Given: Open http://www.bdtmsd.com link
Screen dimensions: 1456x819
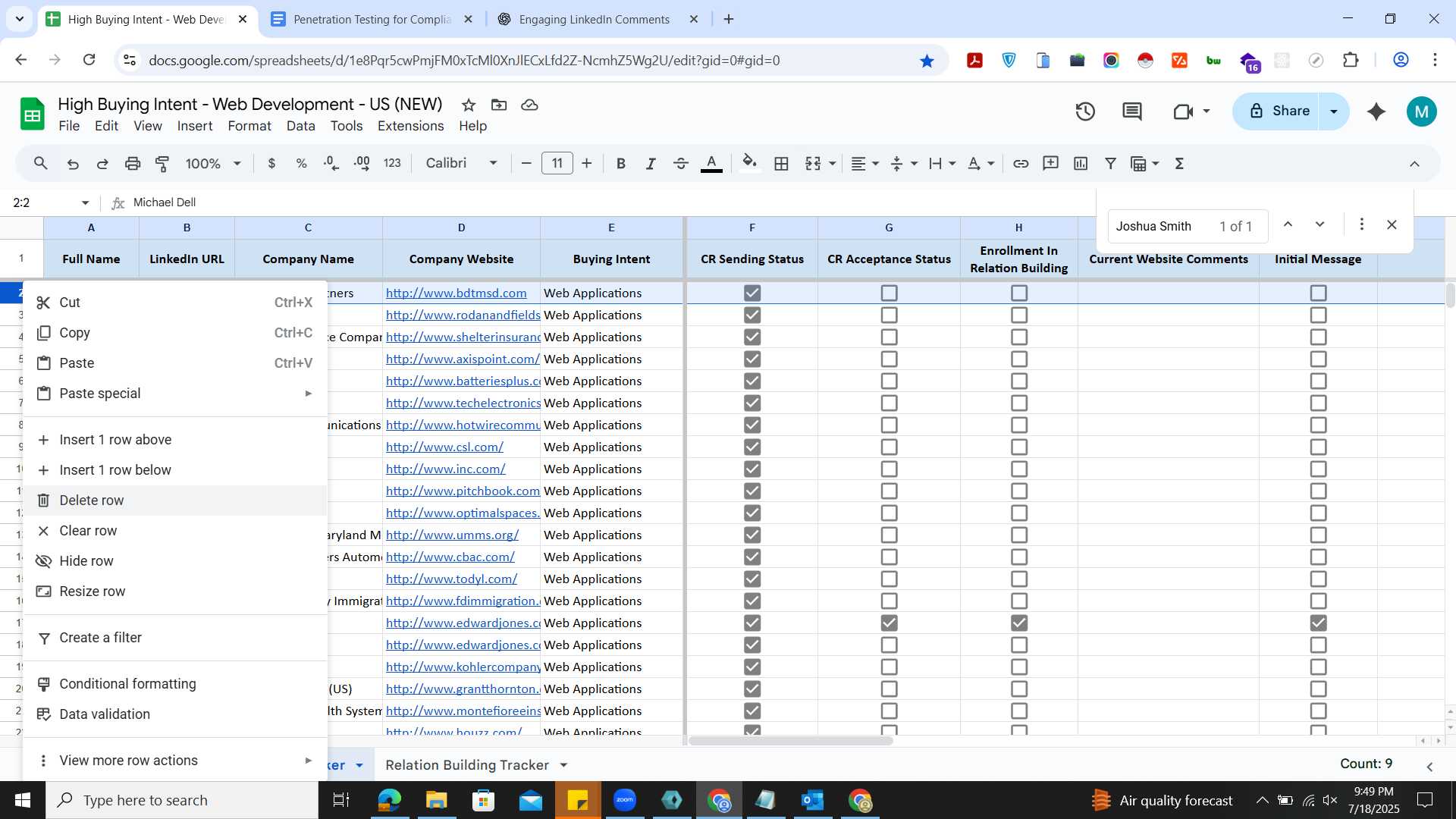Looking at the screenshot, I should pyautogui.click(x=456, y=293).
